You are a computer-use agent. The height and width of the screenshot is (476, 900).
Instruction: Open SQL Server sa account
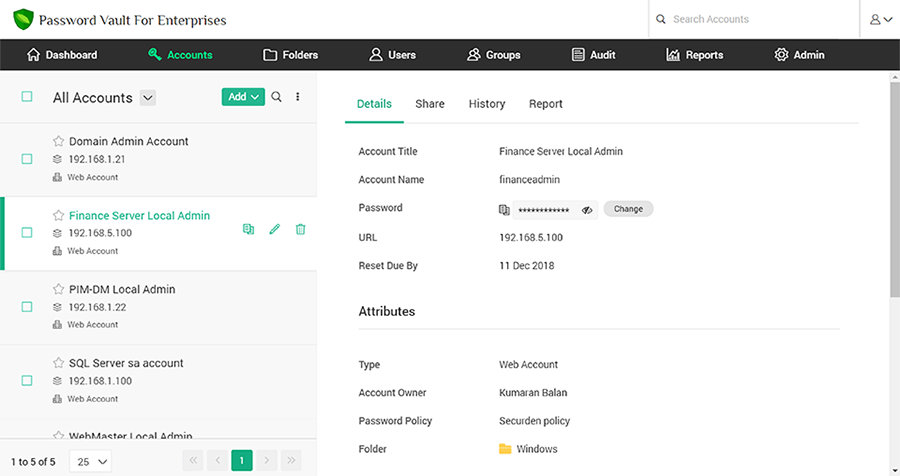[126, 363]
